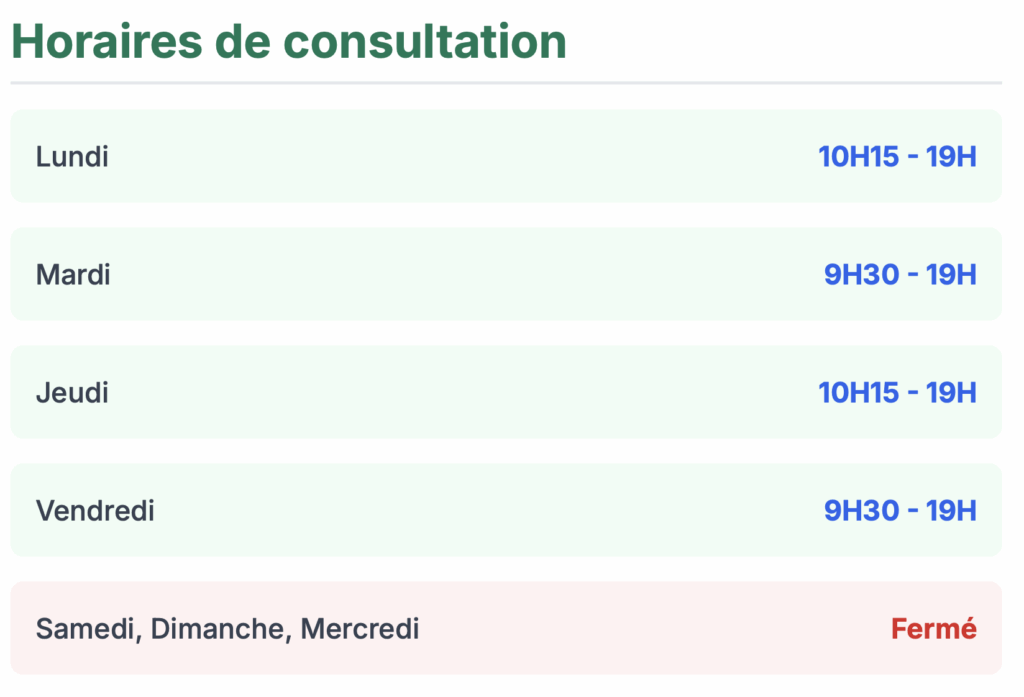Click Jeudi's closing time 19H
The width and height of the screenshot is (1024, 697).
pyautogui.click(x=951, y=393)
